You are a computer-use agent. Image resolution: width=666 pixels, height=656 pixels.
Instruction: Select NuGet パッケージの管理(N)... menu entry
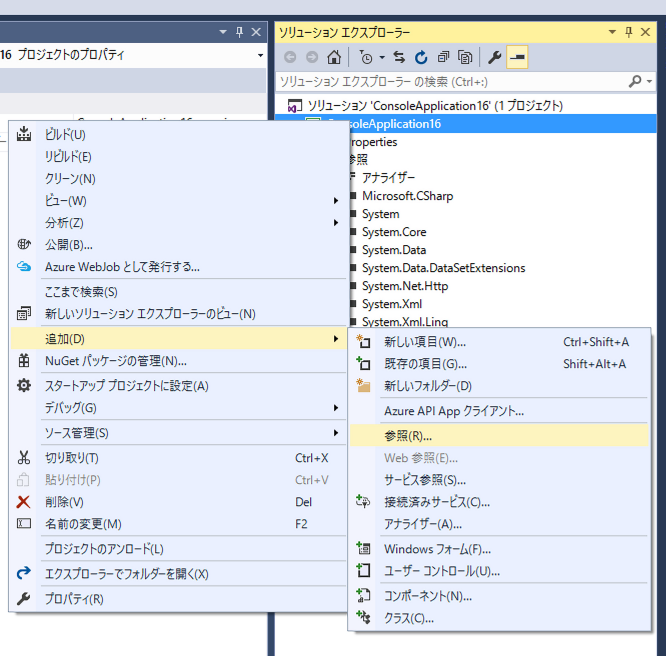coord(116,361)
